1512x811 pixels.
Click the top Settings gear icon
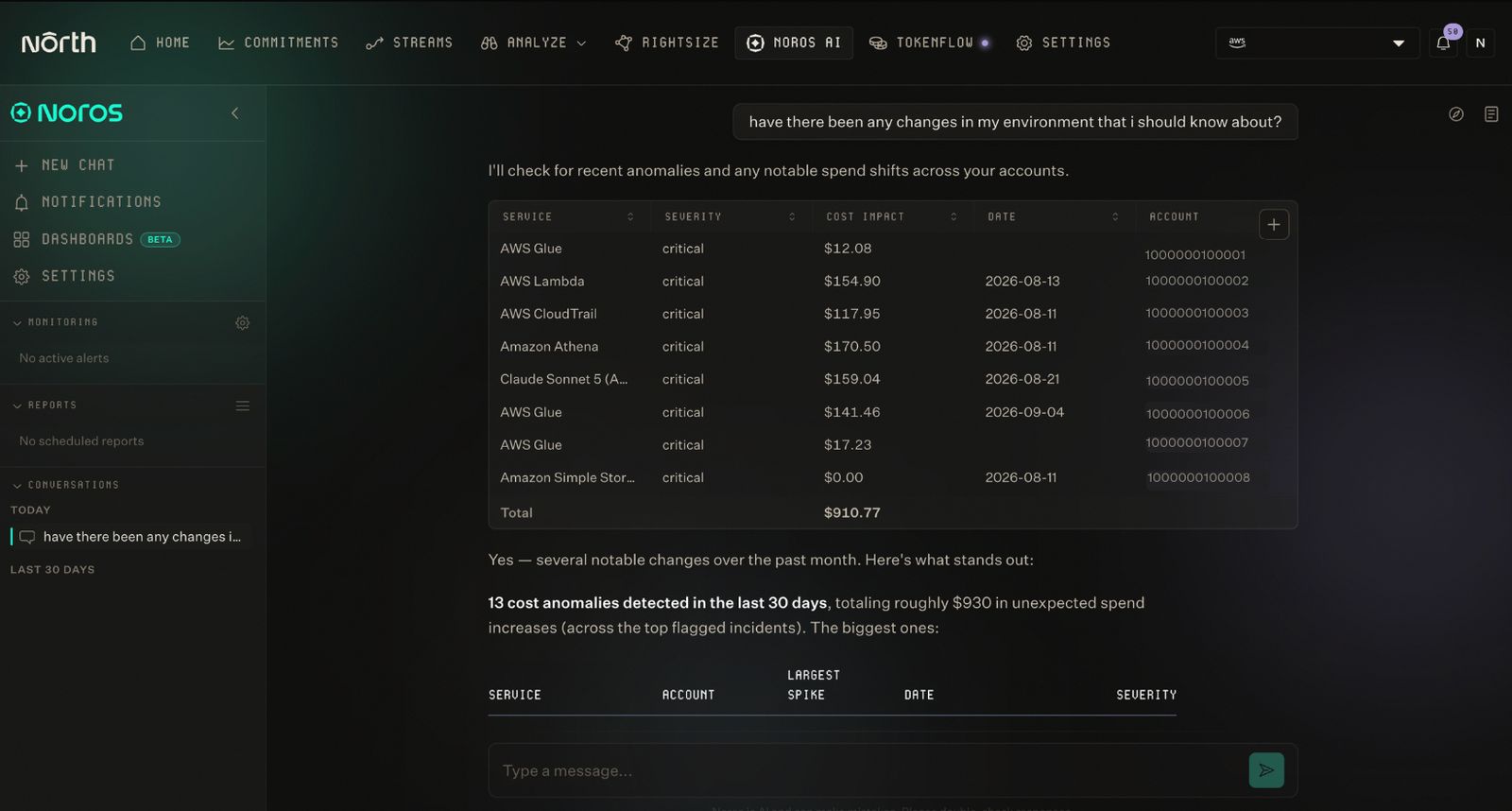(1023, 43)
